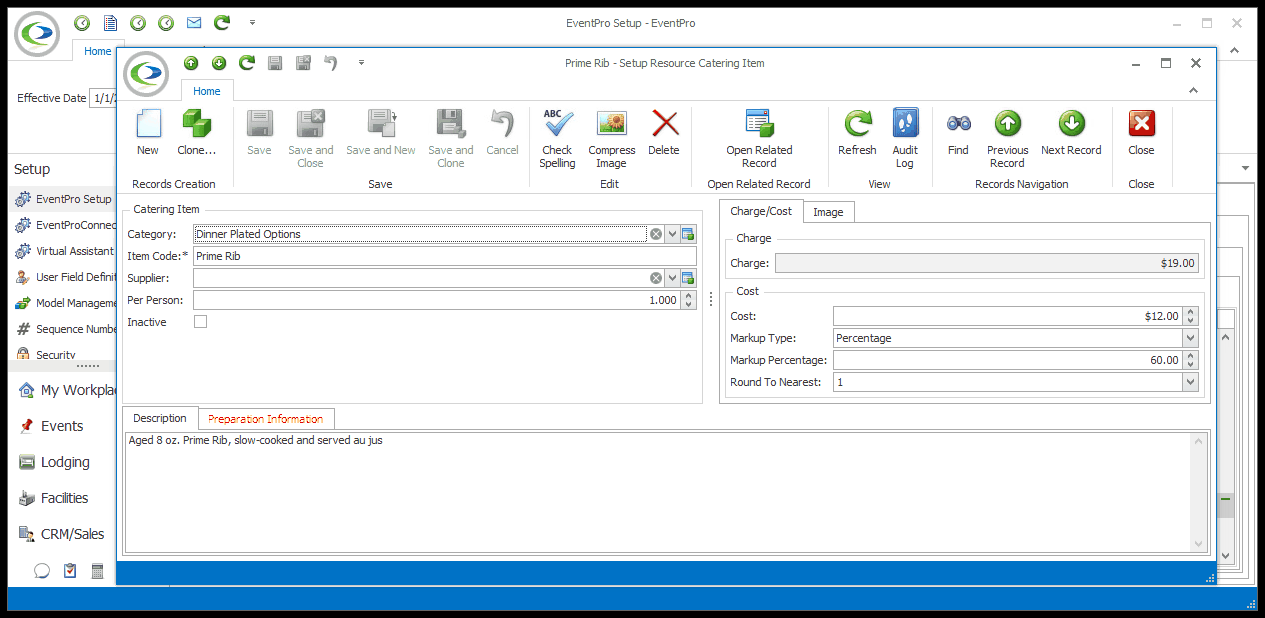Open Facilities in the navigation pane
This screenshot has width=1265, height=618.
(x=64, y=498)
